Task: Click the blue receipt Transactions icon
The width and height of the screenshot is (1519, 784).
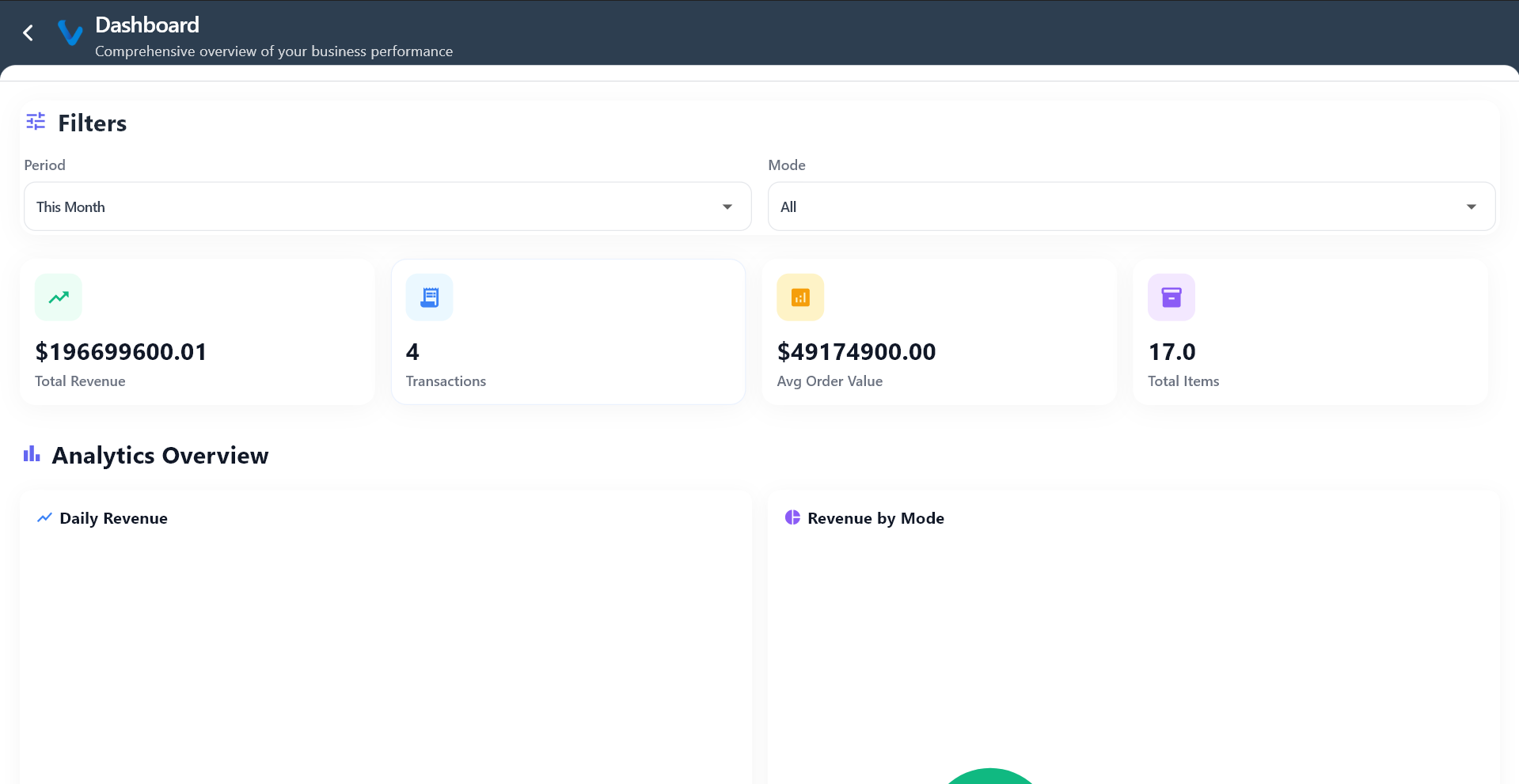Action: click(x=430, y=297)
